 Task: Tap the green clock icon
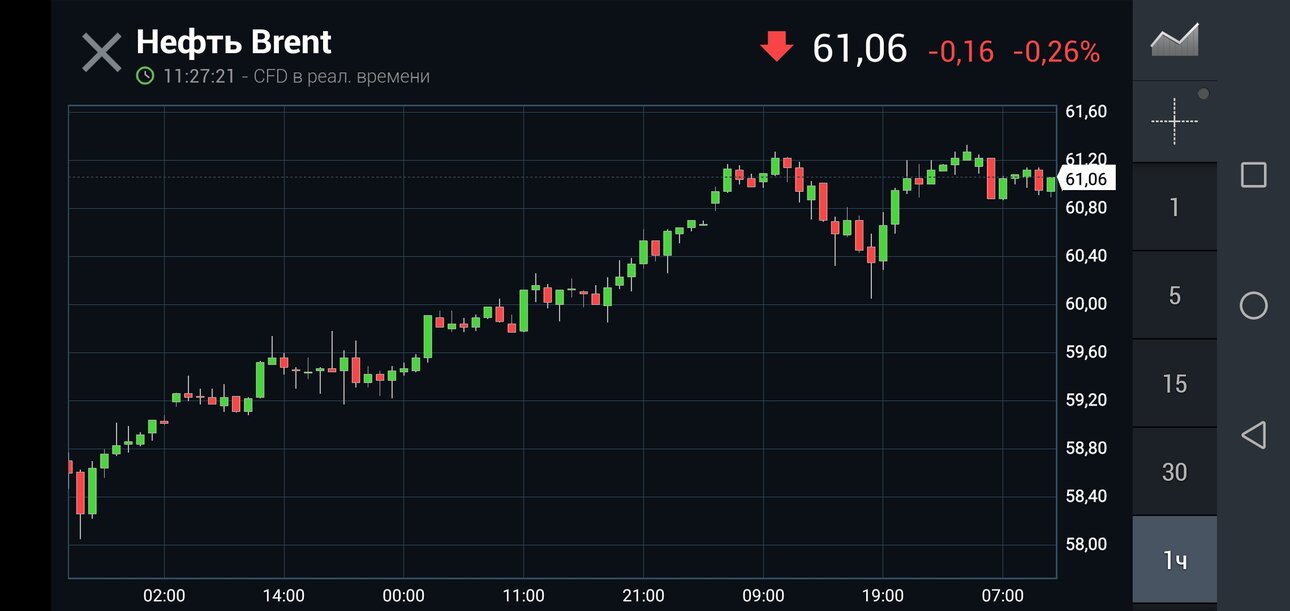145,76
